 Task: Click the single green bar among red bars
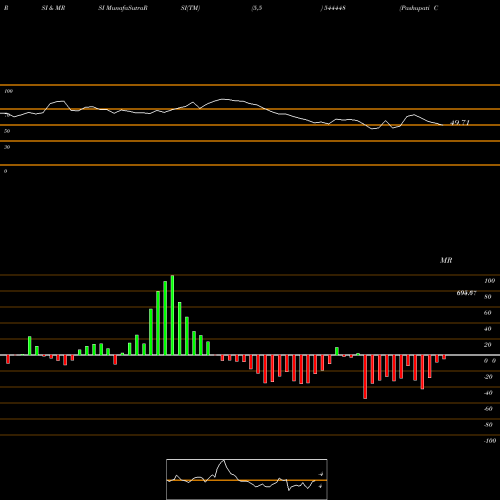click(337, 351)
